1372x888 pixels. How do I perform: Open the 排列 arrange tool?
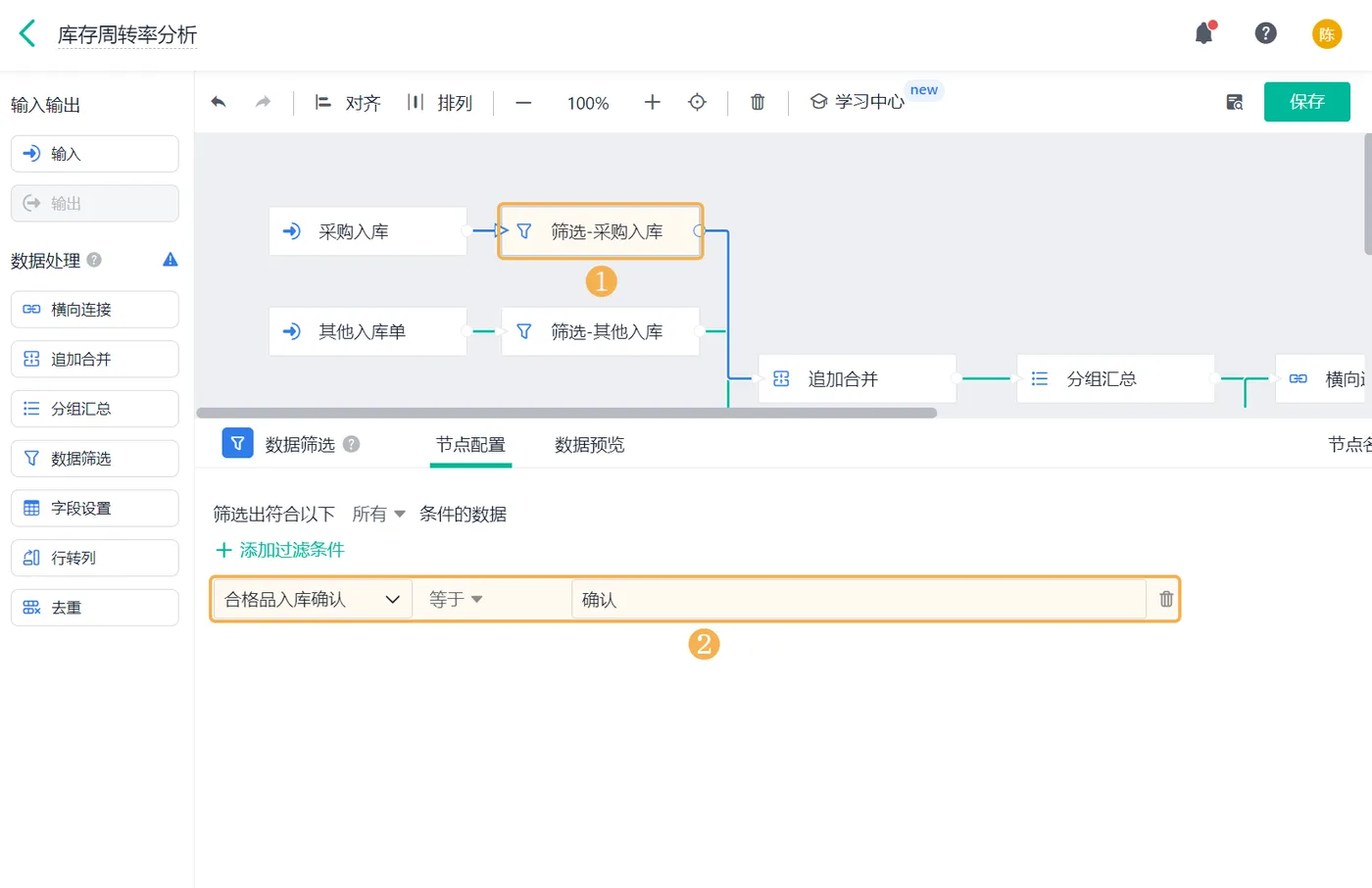(440, 102)
